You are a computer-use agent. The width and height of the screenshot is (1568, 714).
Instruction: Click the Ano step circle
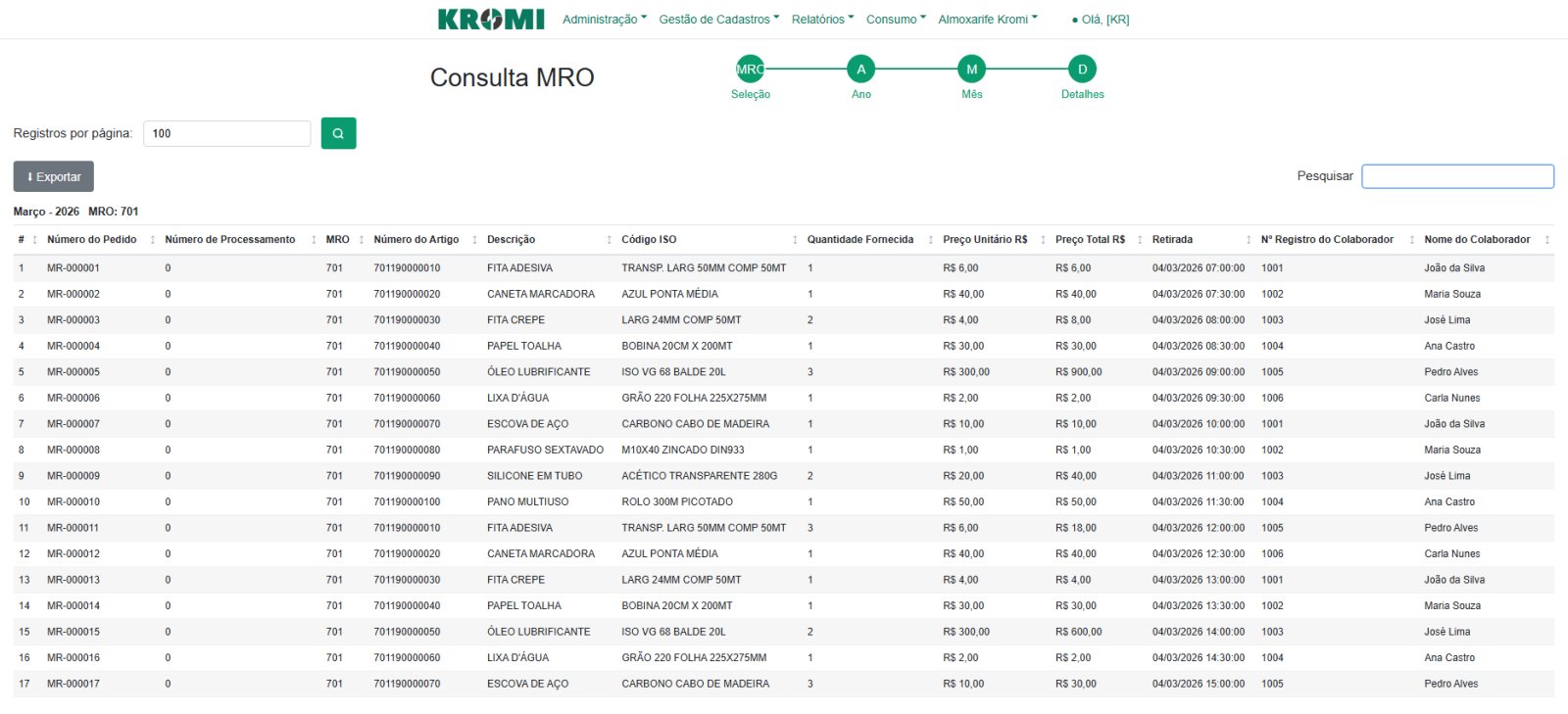[860, 70]
